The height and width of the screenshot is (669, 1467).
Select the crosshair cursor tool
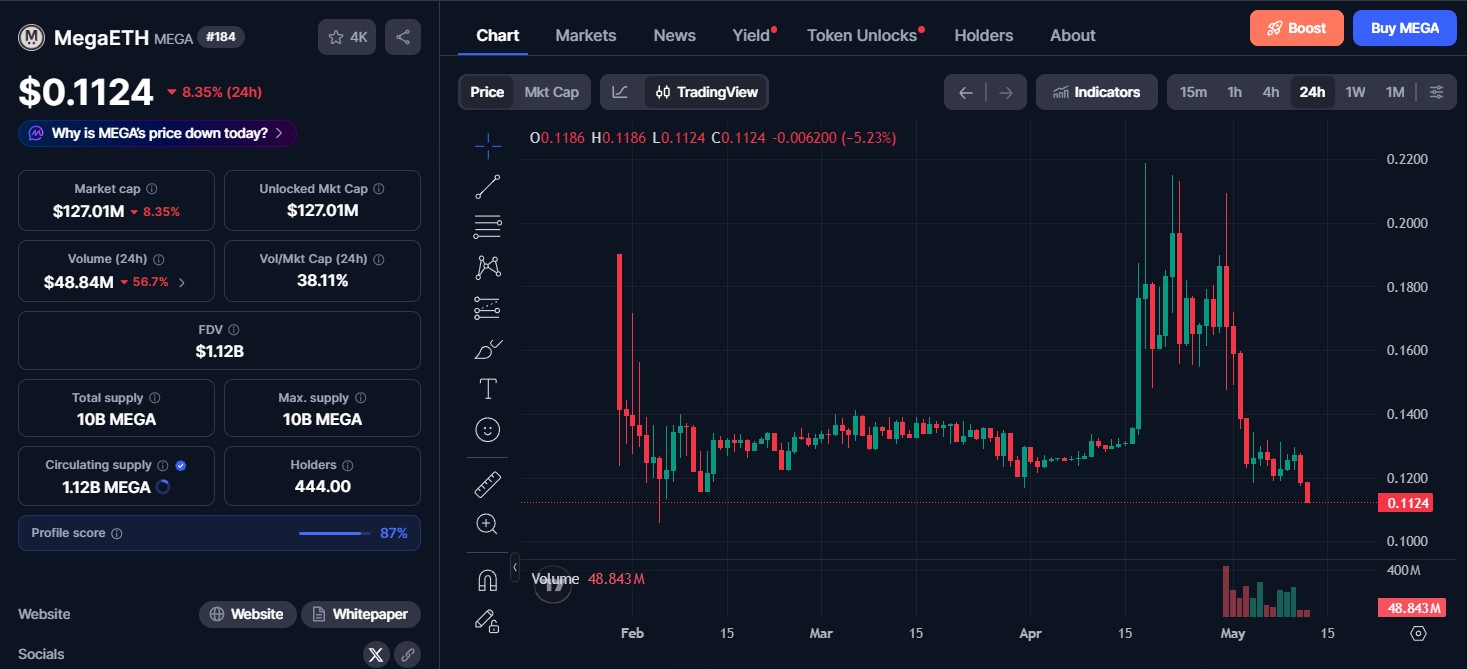click(x=487, y=146)
